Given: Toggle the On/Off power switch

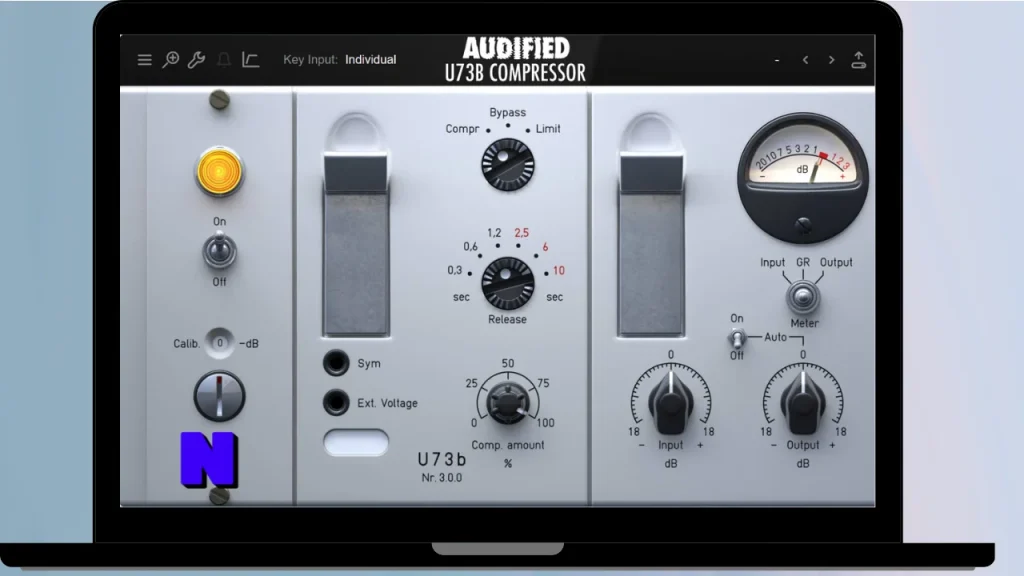Looking at the screenshot, I should [219, 252].
